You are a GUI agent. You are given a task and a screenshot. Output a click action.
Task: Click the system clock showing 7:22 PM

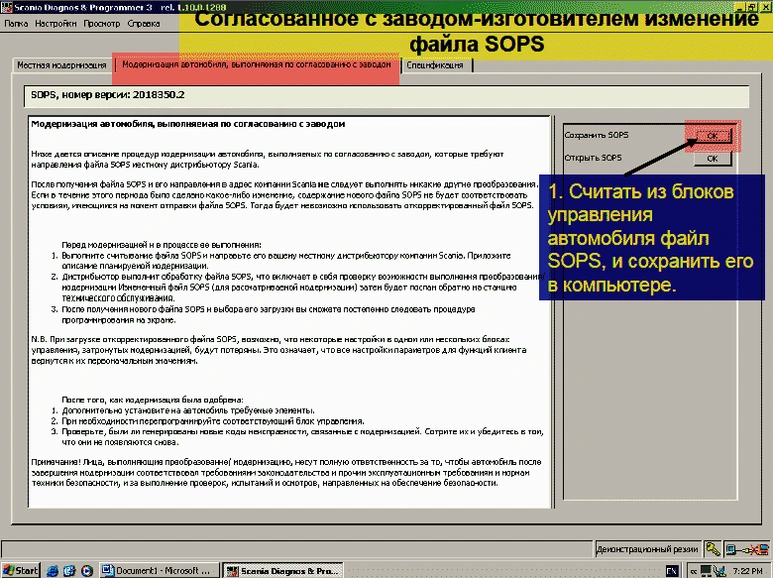(x=747, y=570)
